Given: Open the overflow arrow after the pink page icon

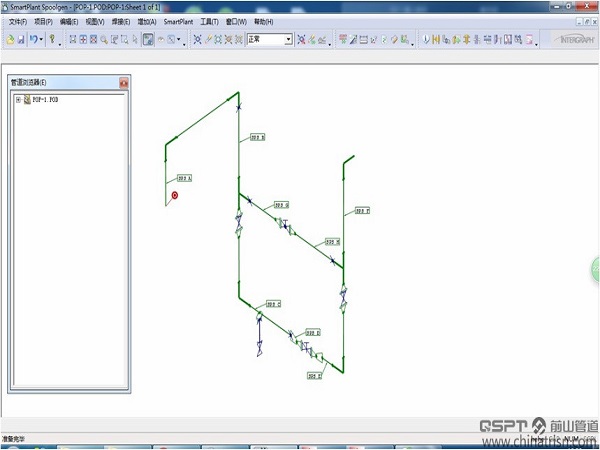Looking at the screenshot, I should tap(536, 45).
